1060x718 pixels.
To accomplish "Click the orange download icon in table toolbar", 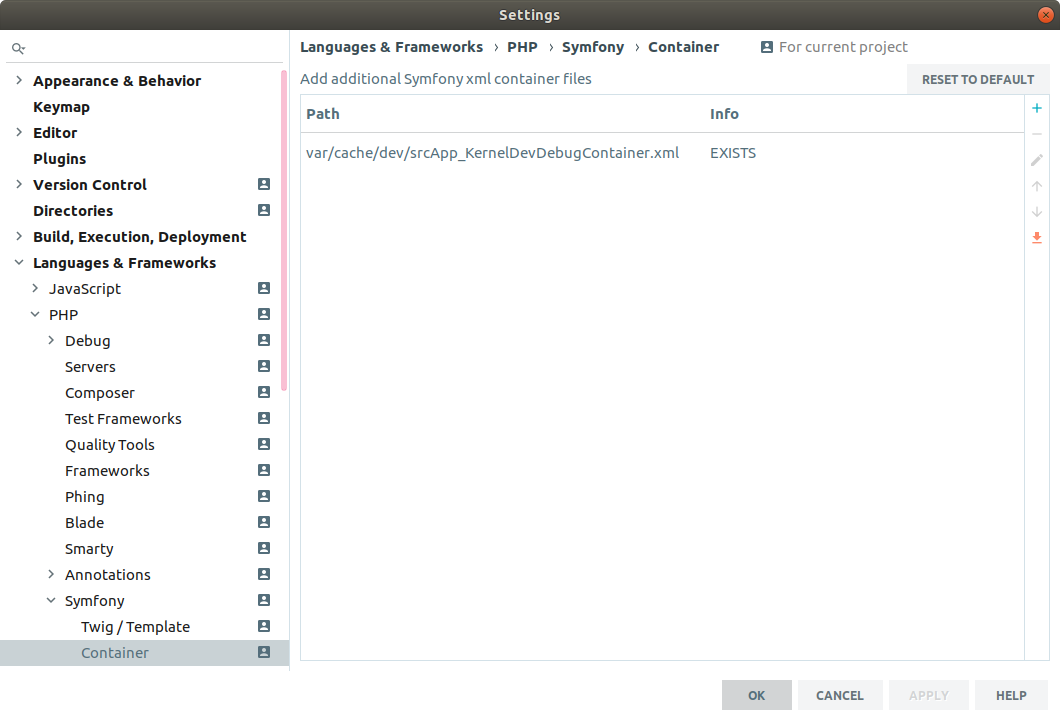I will 1036,238.
